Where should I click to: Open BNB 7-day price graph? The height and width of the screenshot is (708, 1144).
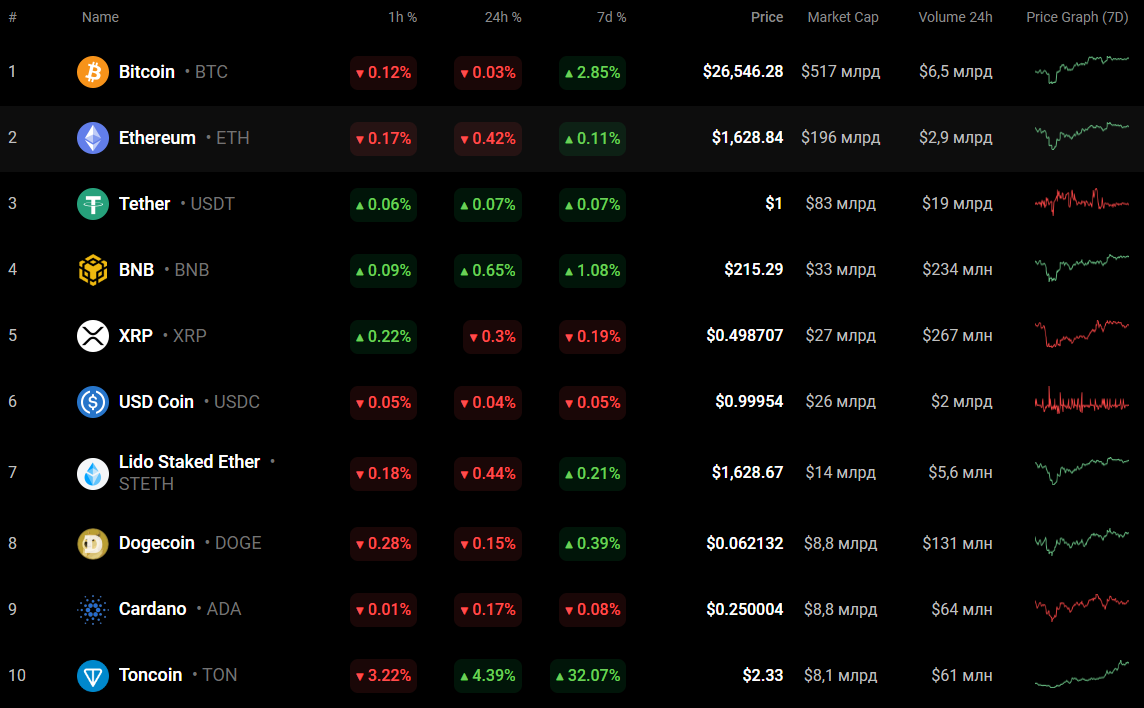(x=1082, y=267)
